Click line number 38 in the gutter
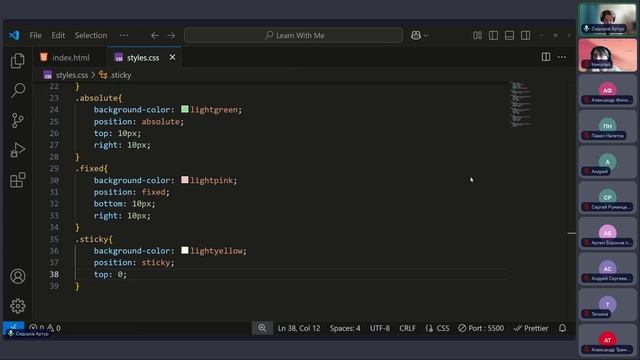Viewport: 640px width, 360px height. [x=54, y=274]
